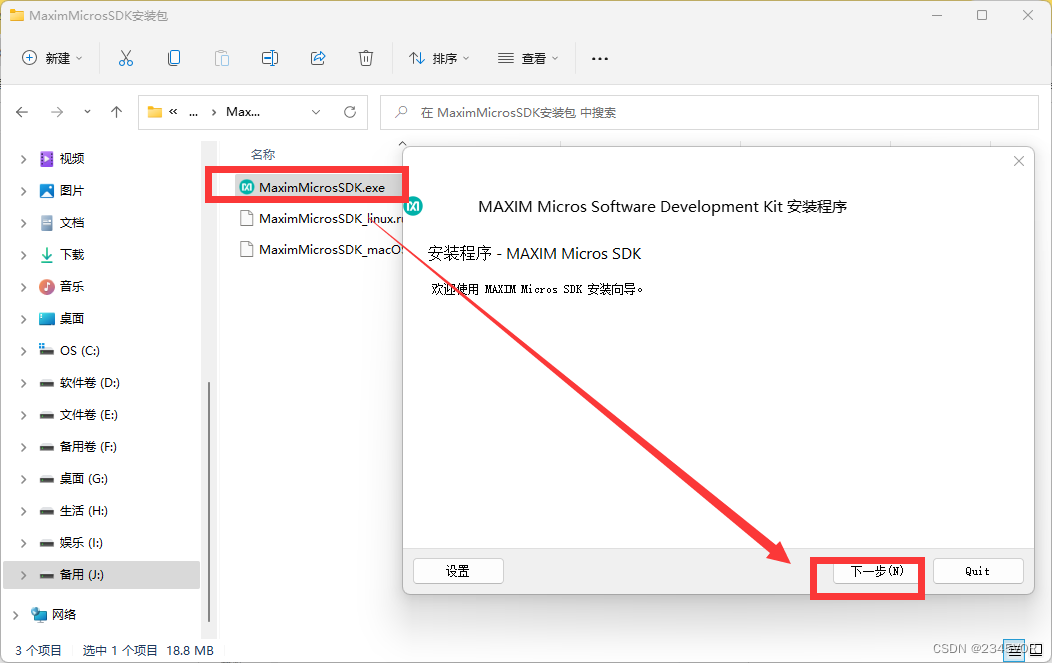The width and height of the screenshot is (1052, 663).
Task: Click 设置 in the installer
Action: [458, 571]
